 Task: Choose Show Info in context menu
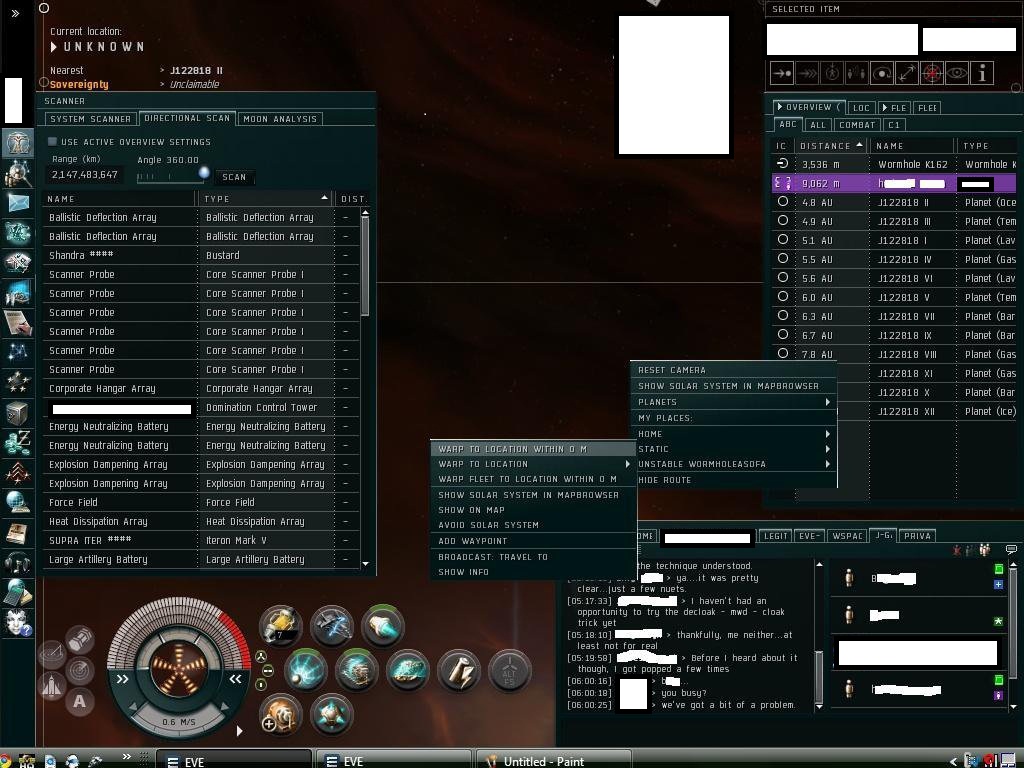click(x=533, y=571)
